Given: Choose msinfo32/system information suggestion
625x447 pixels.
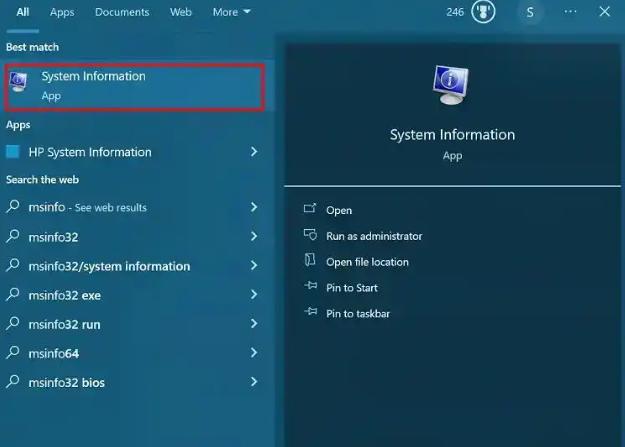Looking at the screenshot, I should pos(109,266).
